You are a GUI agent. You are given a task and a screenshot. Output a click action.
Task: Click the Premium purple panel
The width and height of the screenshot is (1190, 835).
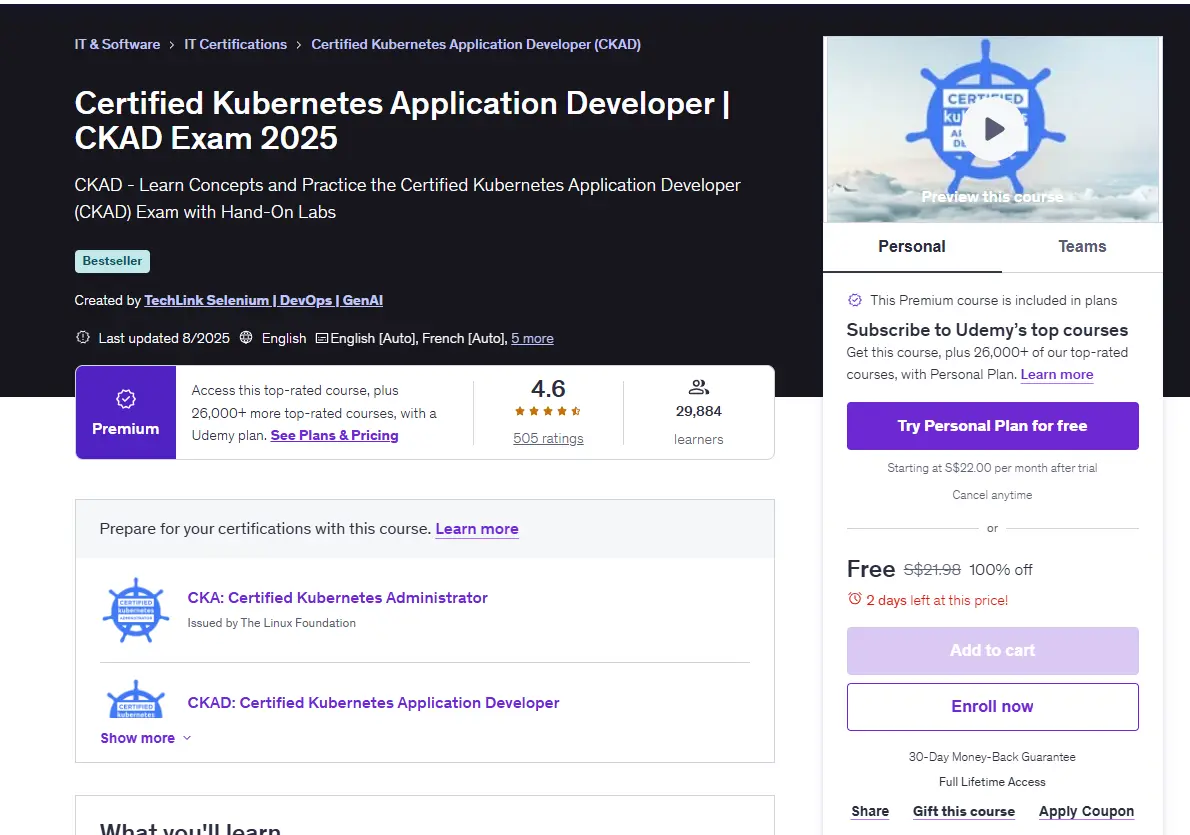click(x=126, y=412)
